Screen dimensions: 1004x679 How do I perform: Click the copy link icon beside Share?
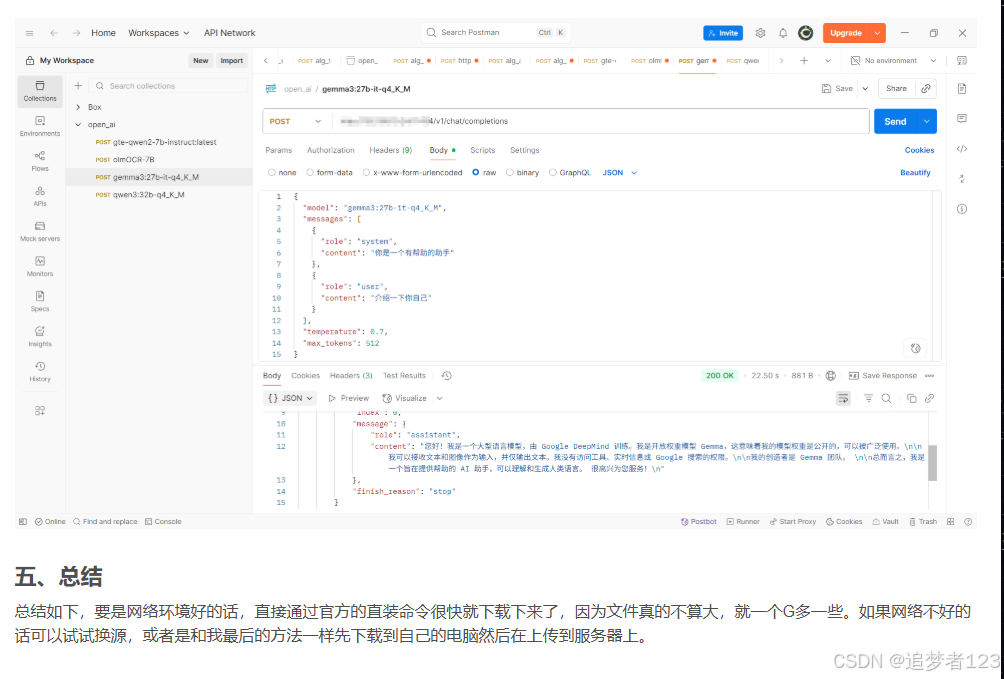pos(926,88)
